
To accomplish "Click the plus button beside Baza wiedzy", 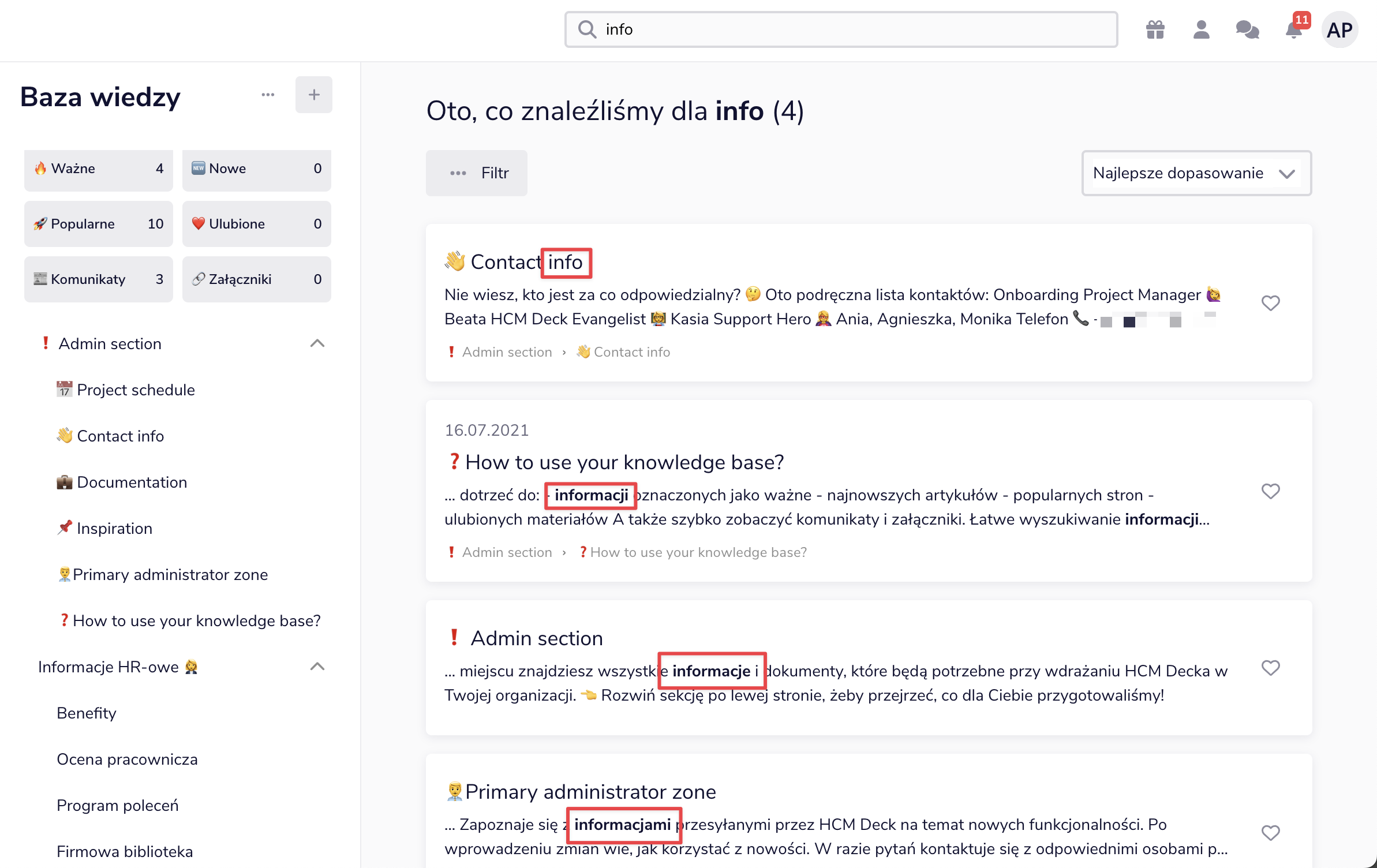I will click(313, 95).
